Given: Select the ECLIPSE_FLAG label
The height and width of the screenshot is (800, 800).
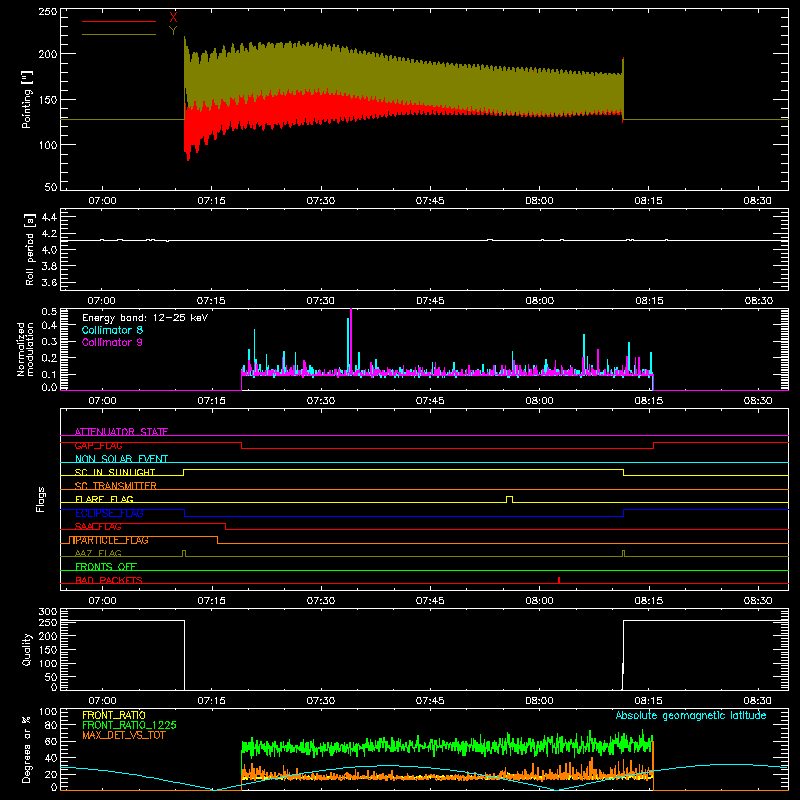Looking at the screenshot, I should click(x=109, y=513).
